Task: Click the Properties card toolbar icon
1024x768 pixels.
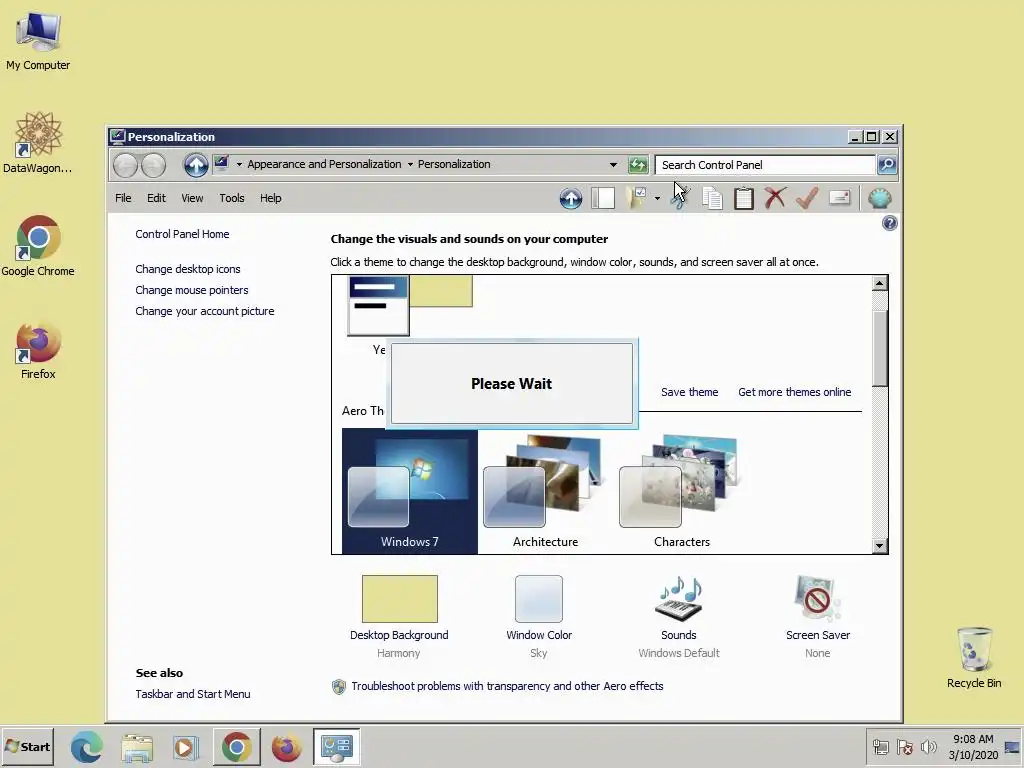Action: (839, 198)
